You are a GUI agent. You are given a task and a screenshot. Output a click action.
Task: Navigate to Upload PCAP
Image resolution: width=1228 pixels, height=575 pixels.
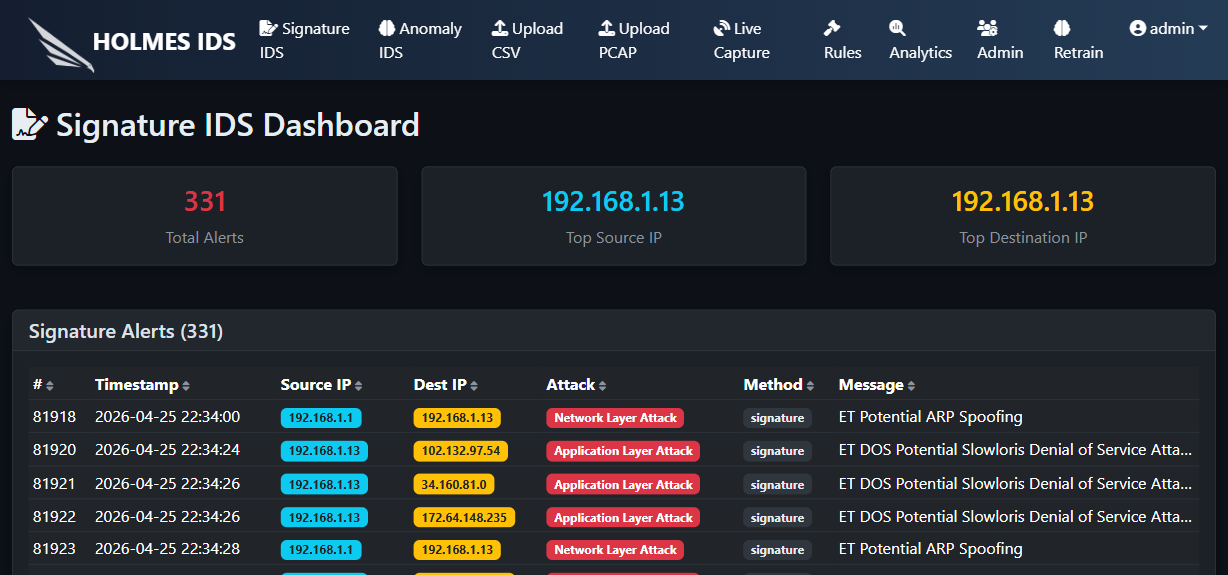click(x=634, y=41)
